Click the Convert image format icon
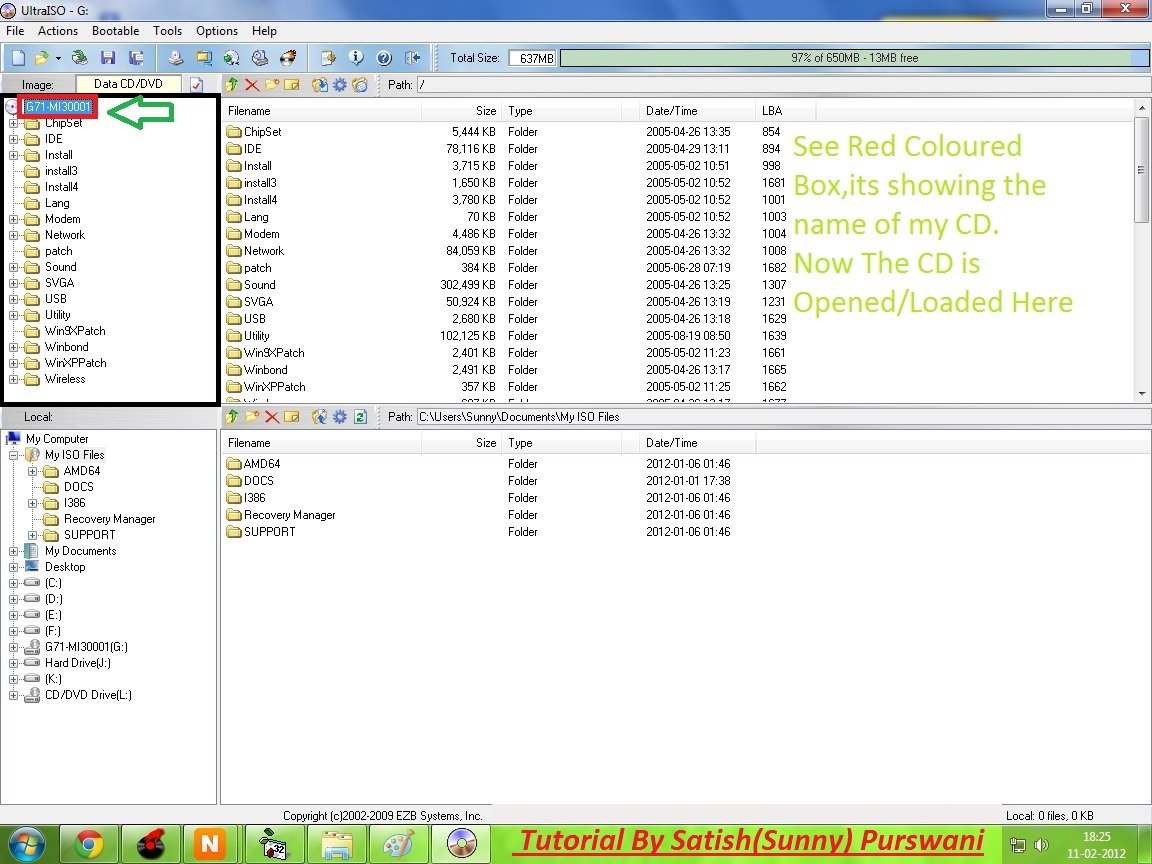The height and width of the screenshot is (864, 1152). (x=204, y=58)
